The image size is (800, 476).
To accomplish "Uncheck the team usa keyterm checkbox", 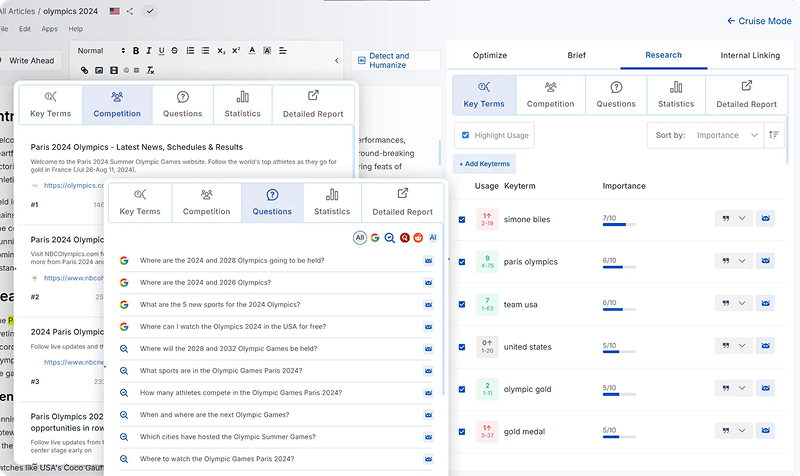I will pos(462,304).
